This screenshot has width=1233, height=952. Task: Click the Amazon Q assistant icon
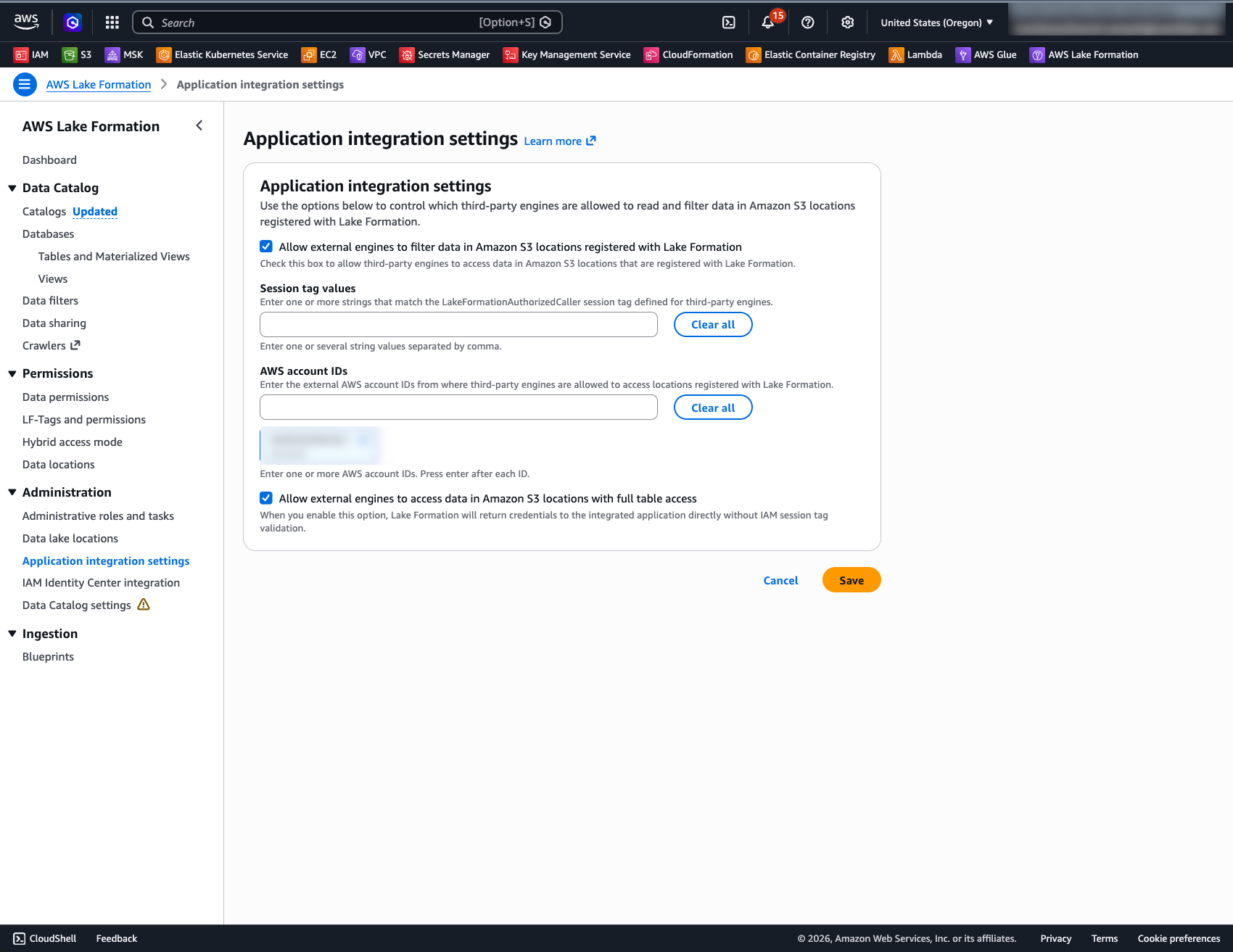(73, 22)
